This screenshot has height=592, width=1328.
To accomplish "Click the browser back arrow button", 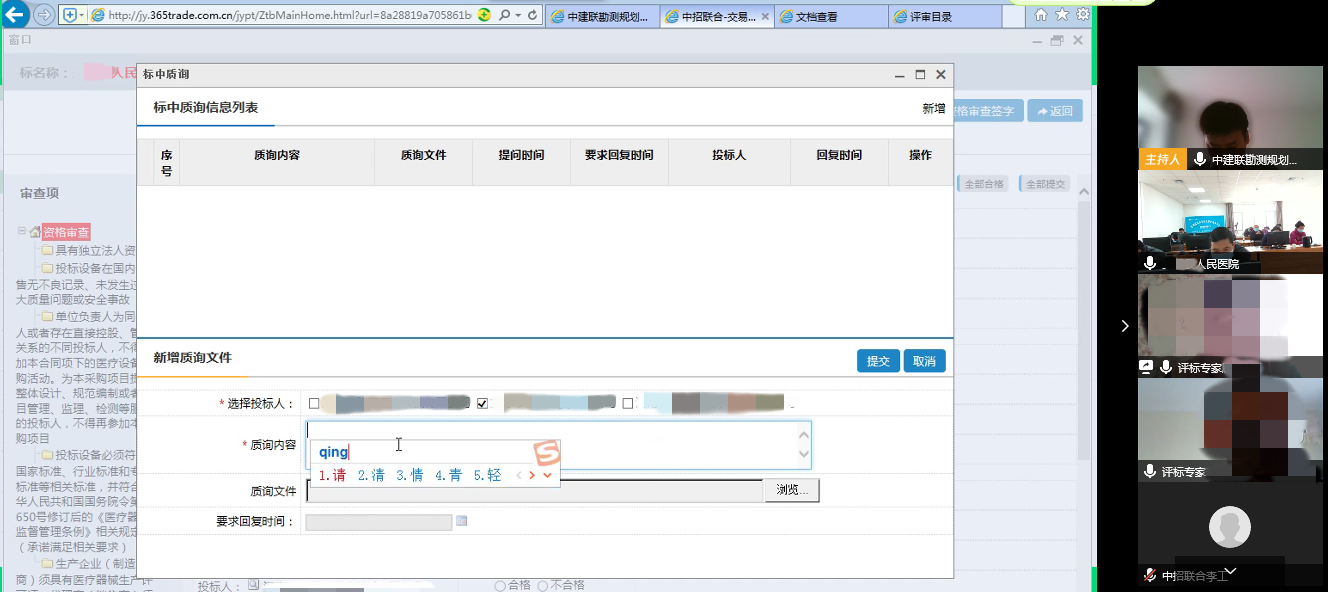I will coord(16,15).
